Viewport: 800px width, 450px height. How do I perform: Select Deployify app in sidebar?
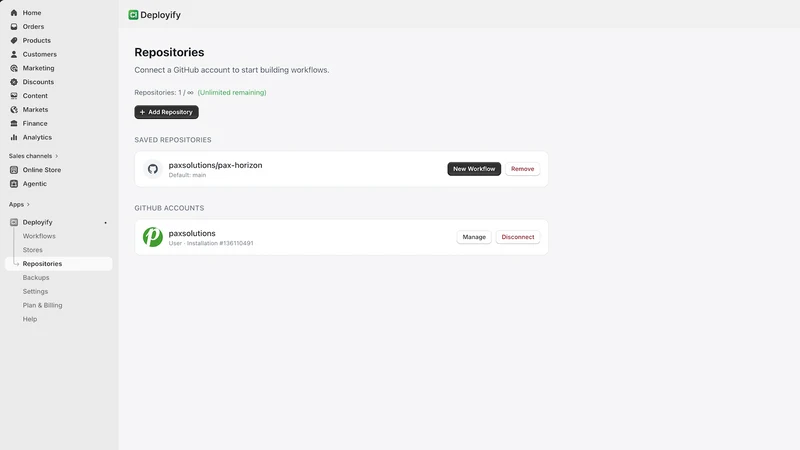coord(37,222)
